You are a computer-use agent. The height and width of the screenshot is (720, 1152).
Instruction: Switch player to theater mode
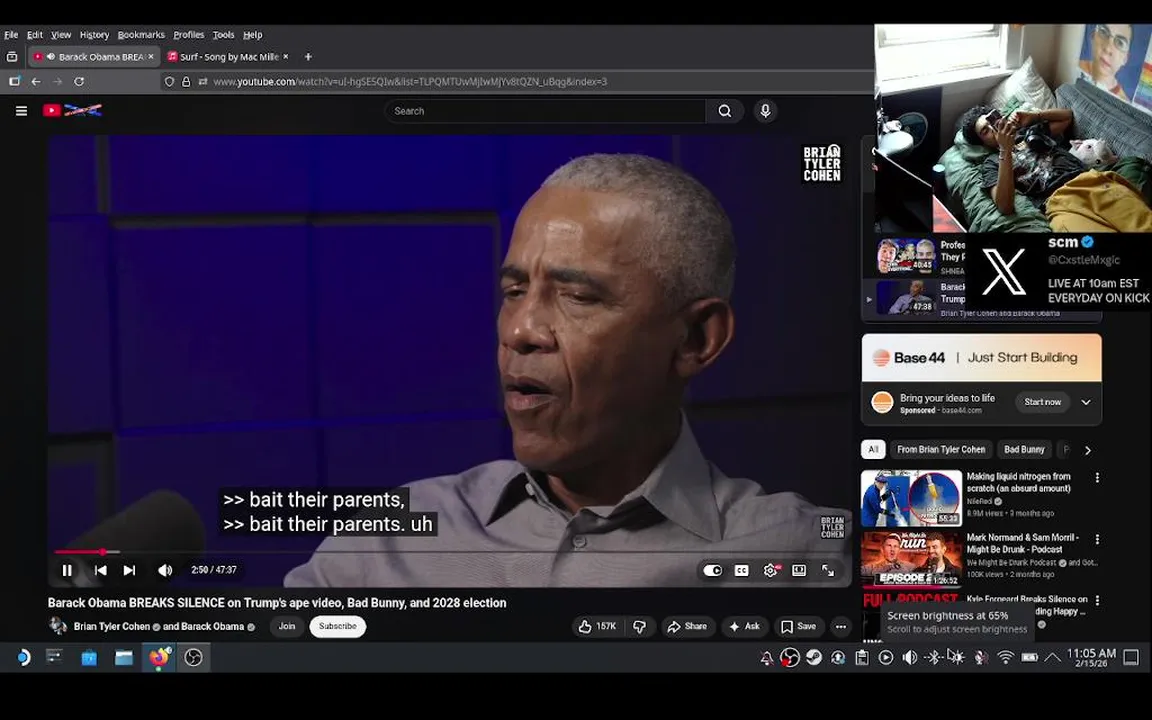pos(799,570)
